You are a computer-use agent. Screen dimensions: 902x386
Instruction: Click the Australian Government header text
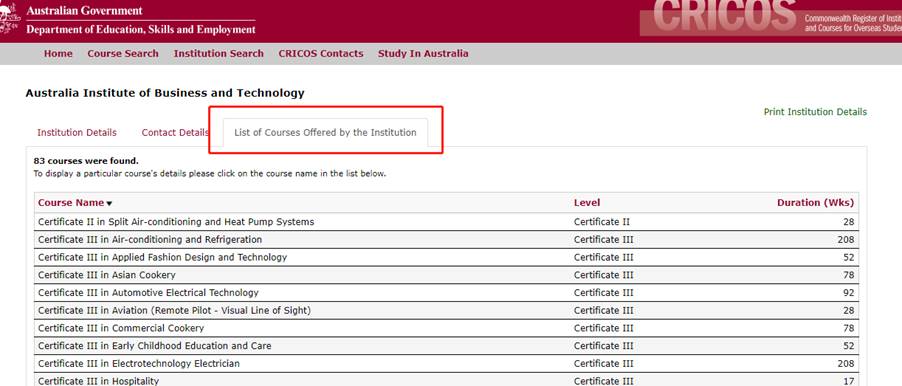(85, 10)
